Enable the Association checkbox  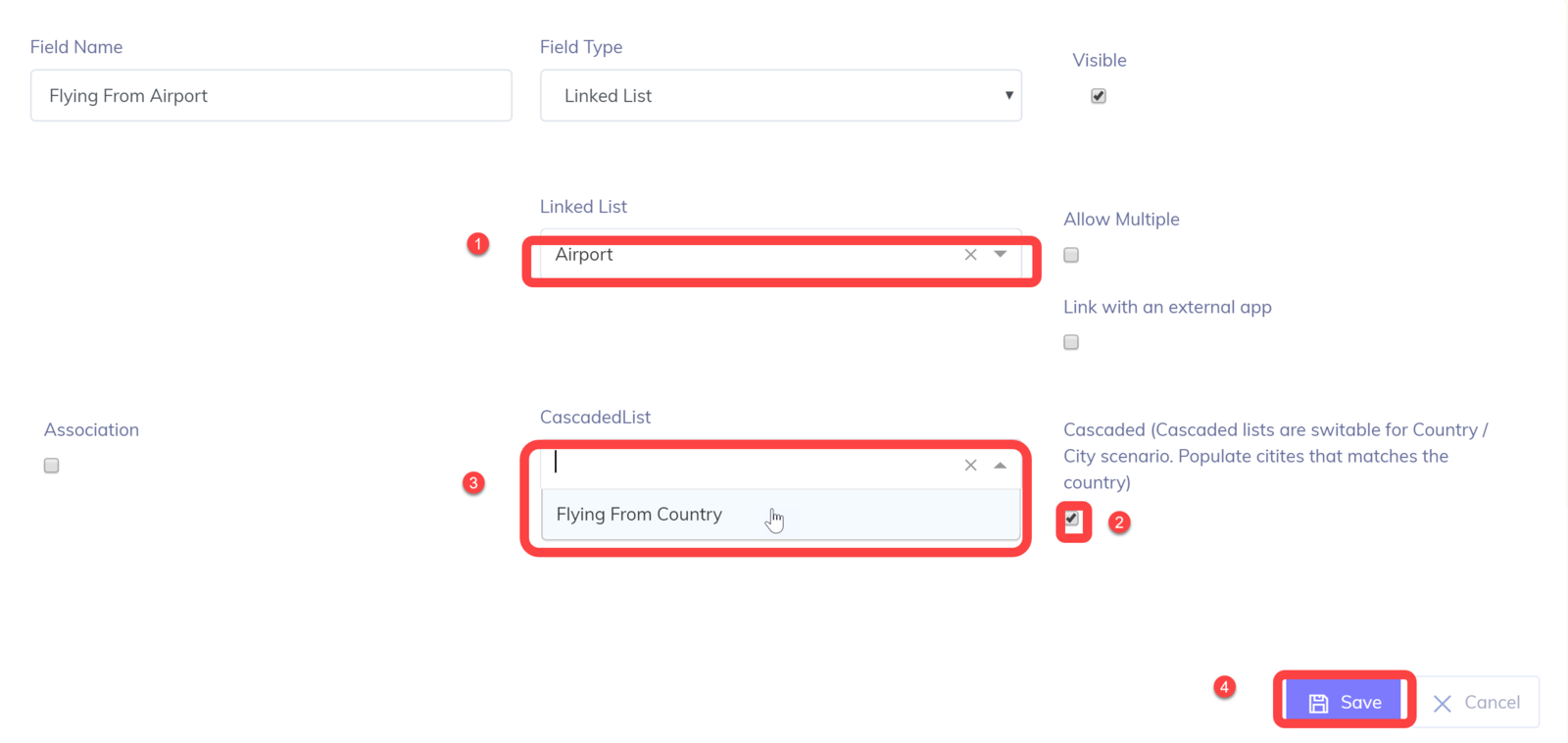tap(51, 466)
